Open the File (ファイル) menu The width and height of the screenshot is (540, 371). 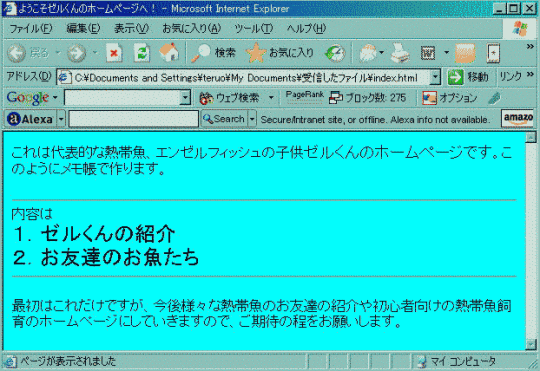[31, 29]
